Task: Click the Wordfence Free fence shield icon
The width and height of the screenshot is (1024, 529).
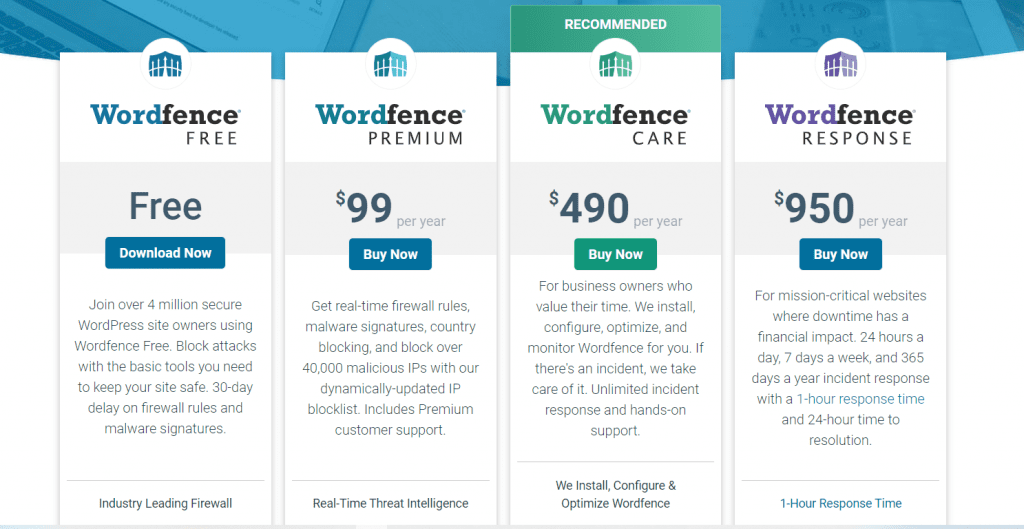Action: coord(165,66)
